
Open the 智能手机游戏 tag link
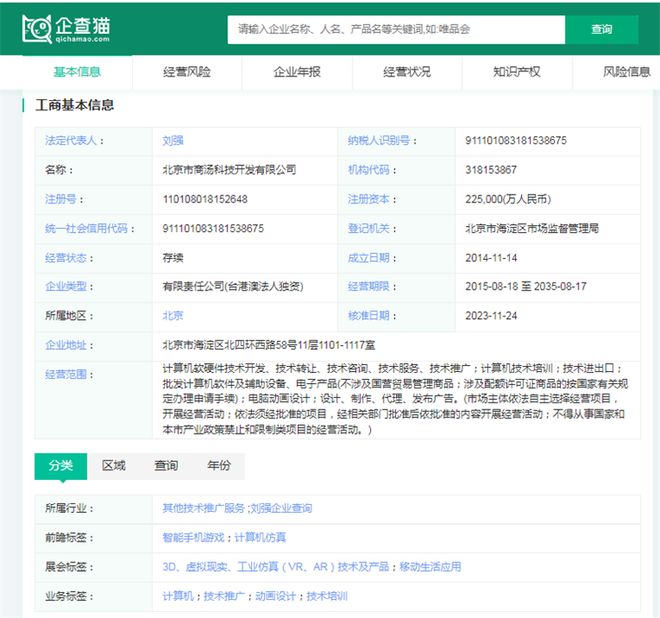pos(193,538)
